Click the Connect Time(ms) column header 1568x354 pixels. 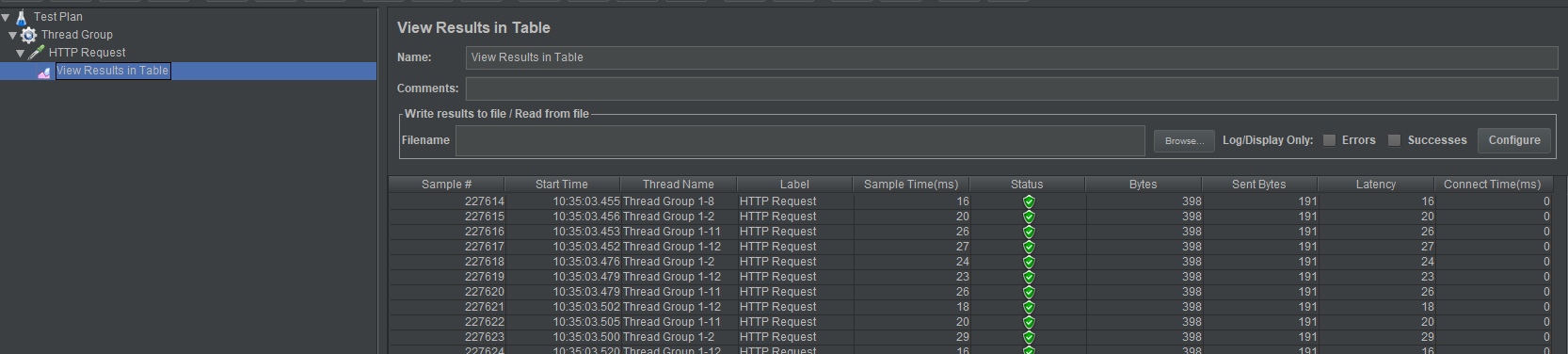tap(1493, 185)
